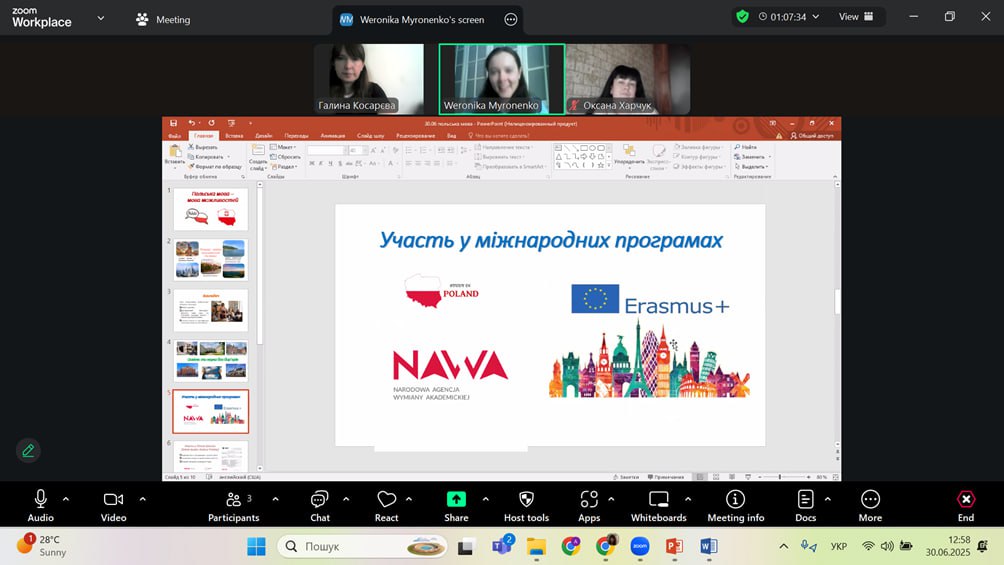Select slide 3 thumbnail in slide pane
The image size is (1004, 565).
[211, 310]
